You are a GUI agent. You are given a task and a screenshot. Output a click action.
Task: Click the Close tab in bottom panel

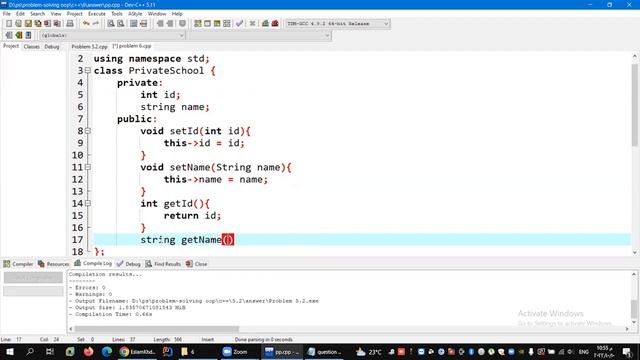[197, 264]
